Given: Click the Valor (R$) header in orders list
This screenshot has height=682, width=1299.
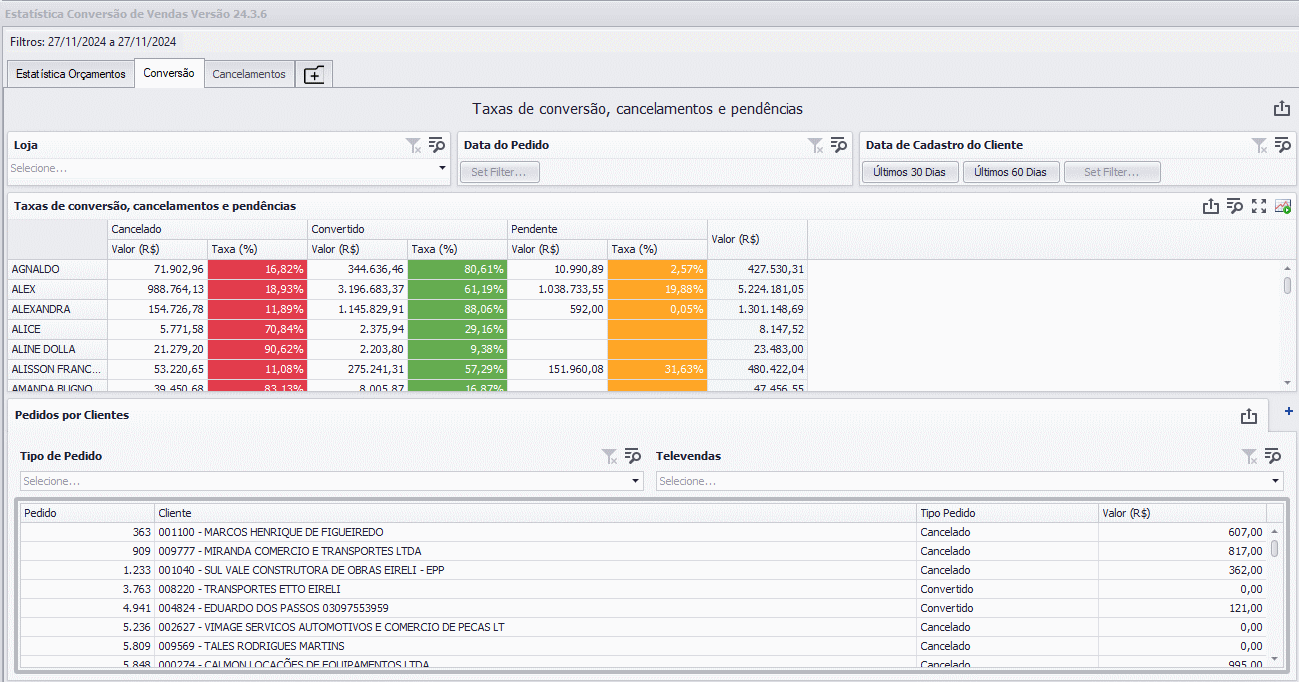Looking at the screenshot, I should pos(1182,513).
